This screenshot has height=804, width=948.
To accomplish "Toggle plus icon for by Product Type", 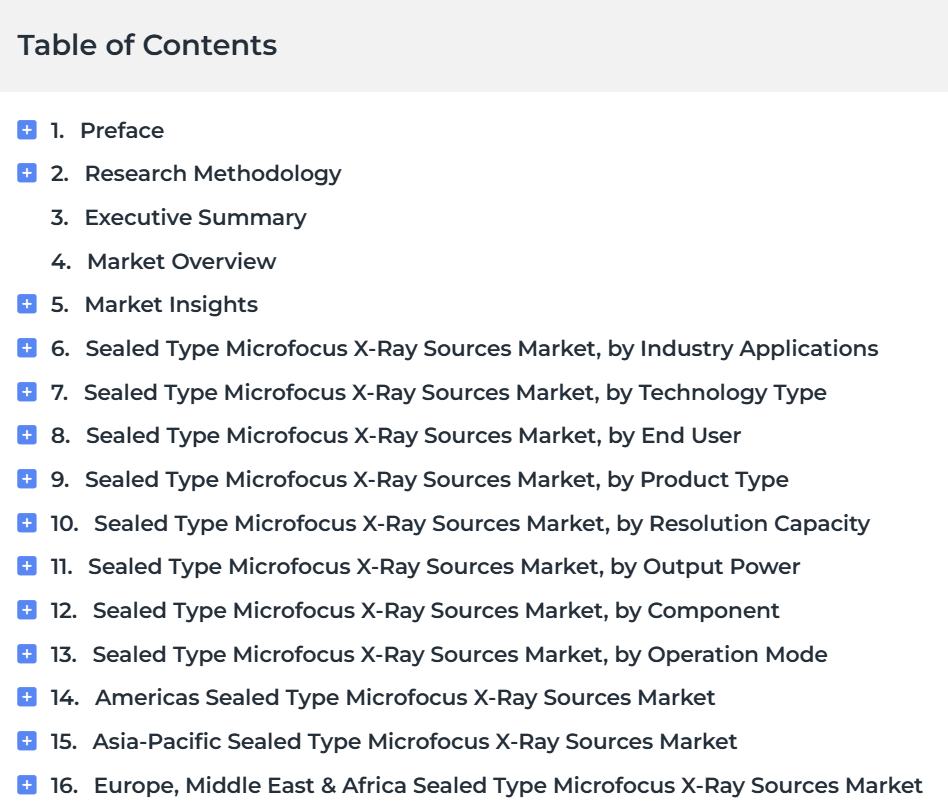I will [27, 479].
